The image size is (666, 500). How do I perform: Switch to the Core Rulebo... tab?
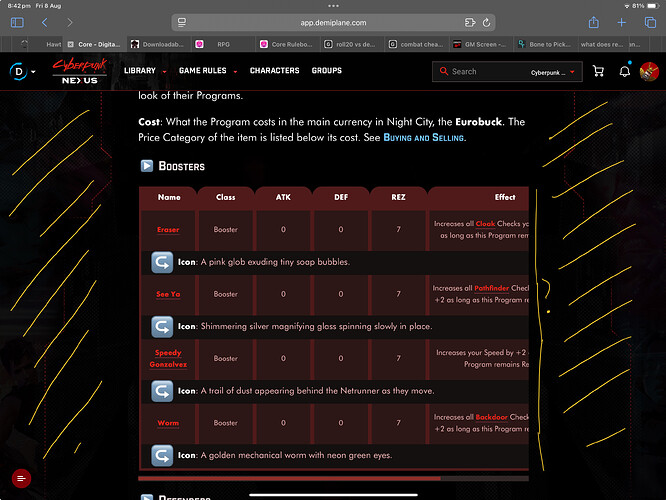[x=288, y=44]
